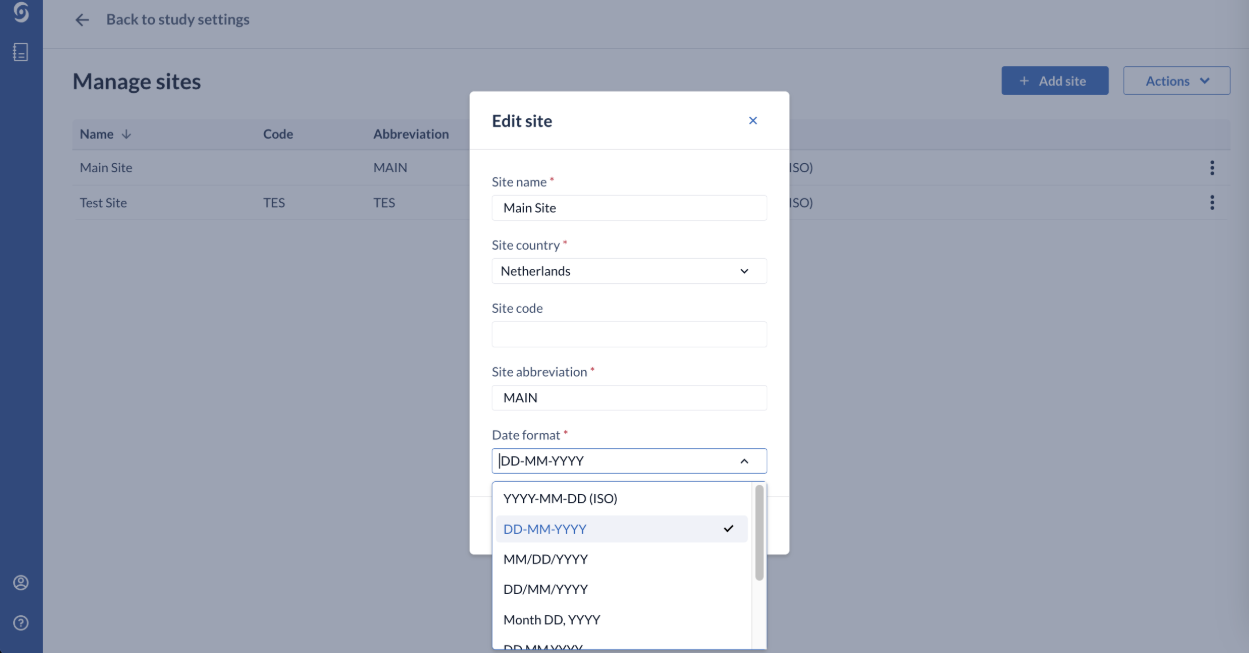Viewport: 1249px width, 653px height.
Task: Open the study list sidebar icon
Action: coord(21,52)
